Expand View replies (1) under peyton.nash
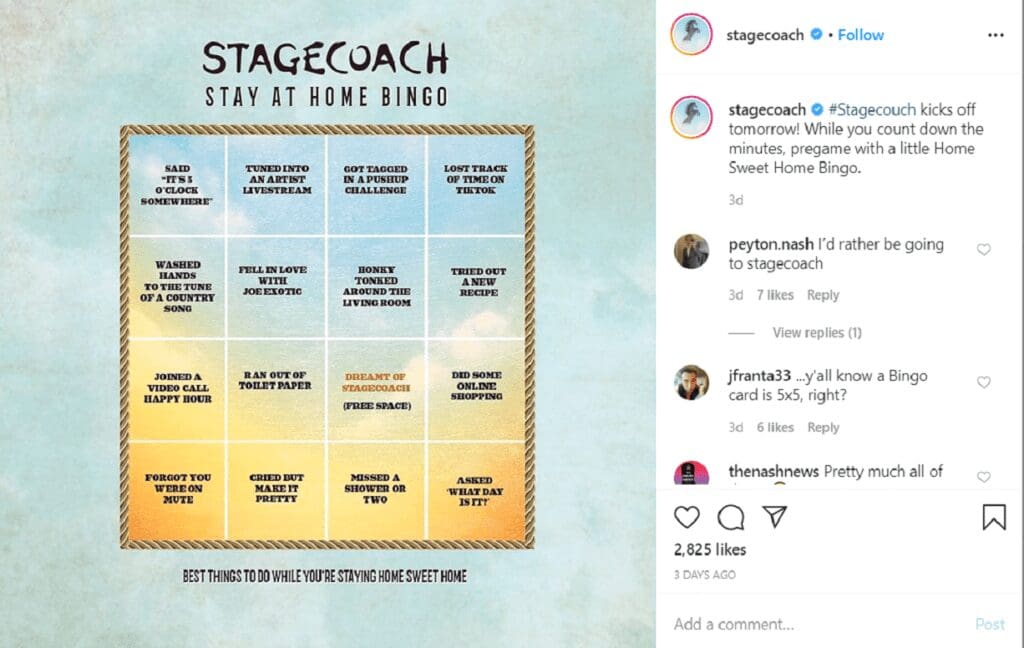 (817, 332)
